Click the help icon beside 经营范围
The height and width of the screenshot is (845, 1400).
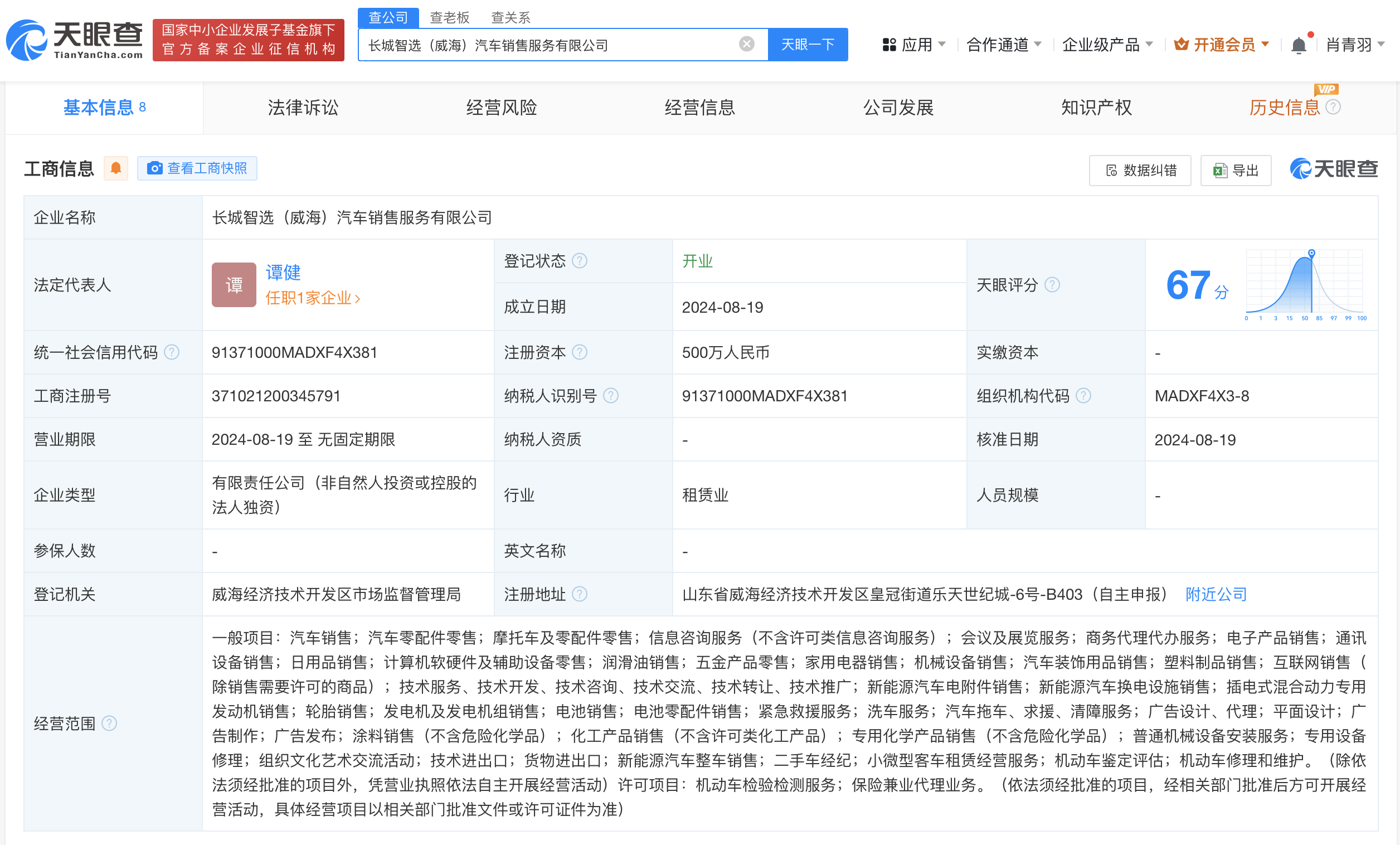pyautogui.click(x=109, y=723)
